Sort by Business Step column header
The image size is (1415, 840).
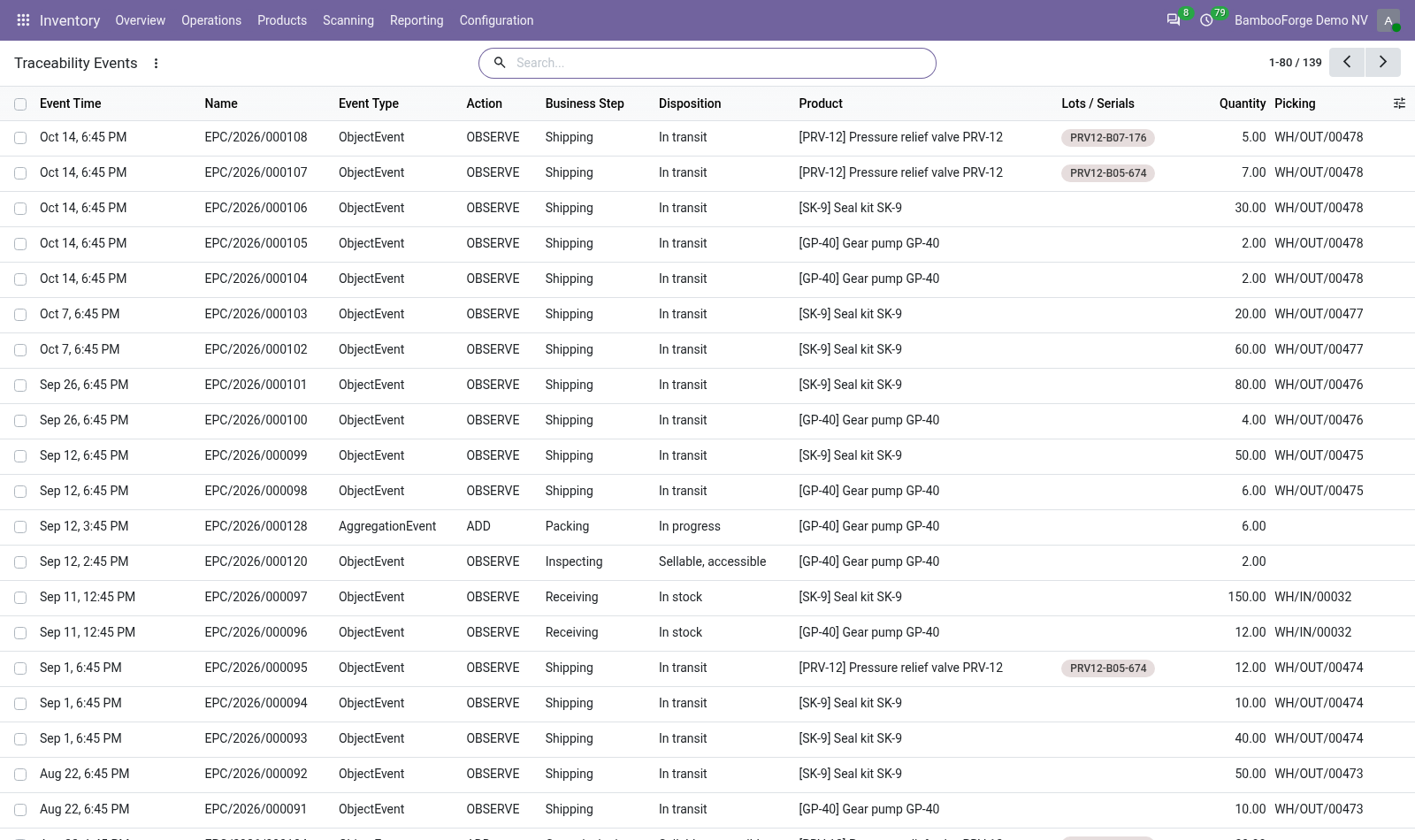[x=585, y=103]
